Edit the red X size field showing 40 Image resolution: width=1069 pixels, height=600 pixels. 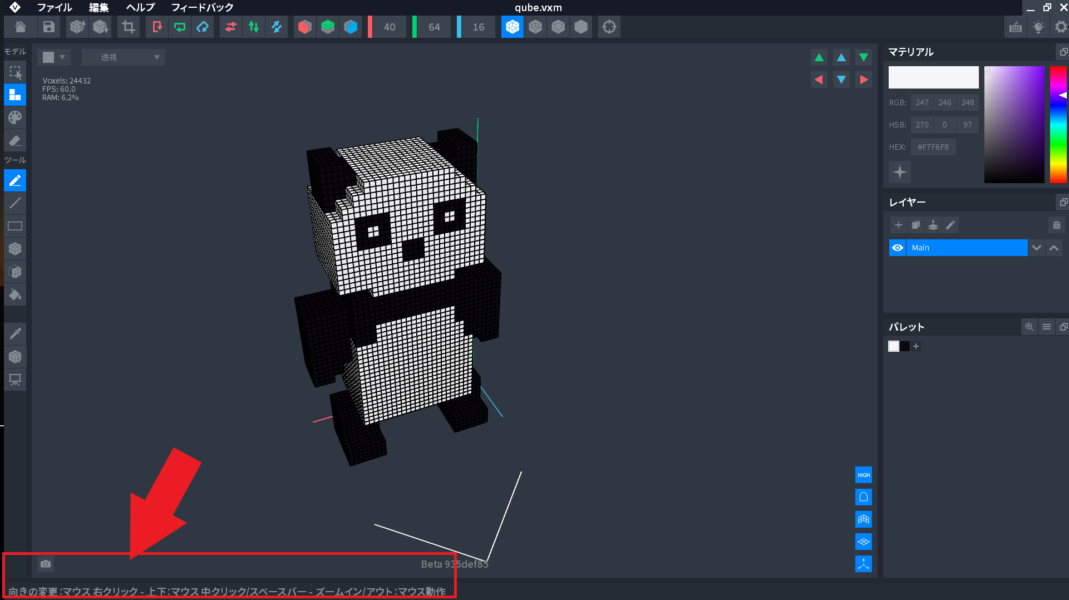389,27
